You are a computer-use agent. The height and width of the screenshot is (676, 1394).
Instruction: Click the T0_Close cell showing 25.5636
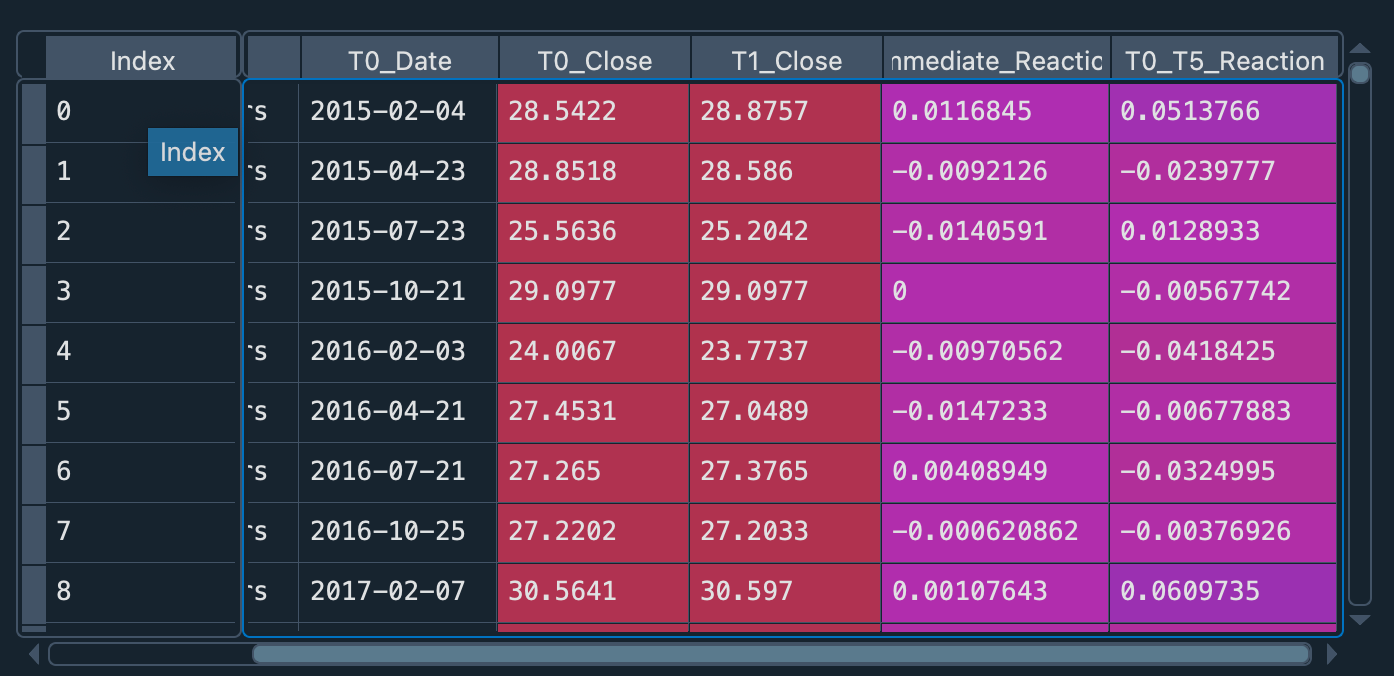click(593, 231)
